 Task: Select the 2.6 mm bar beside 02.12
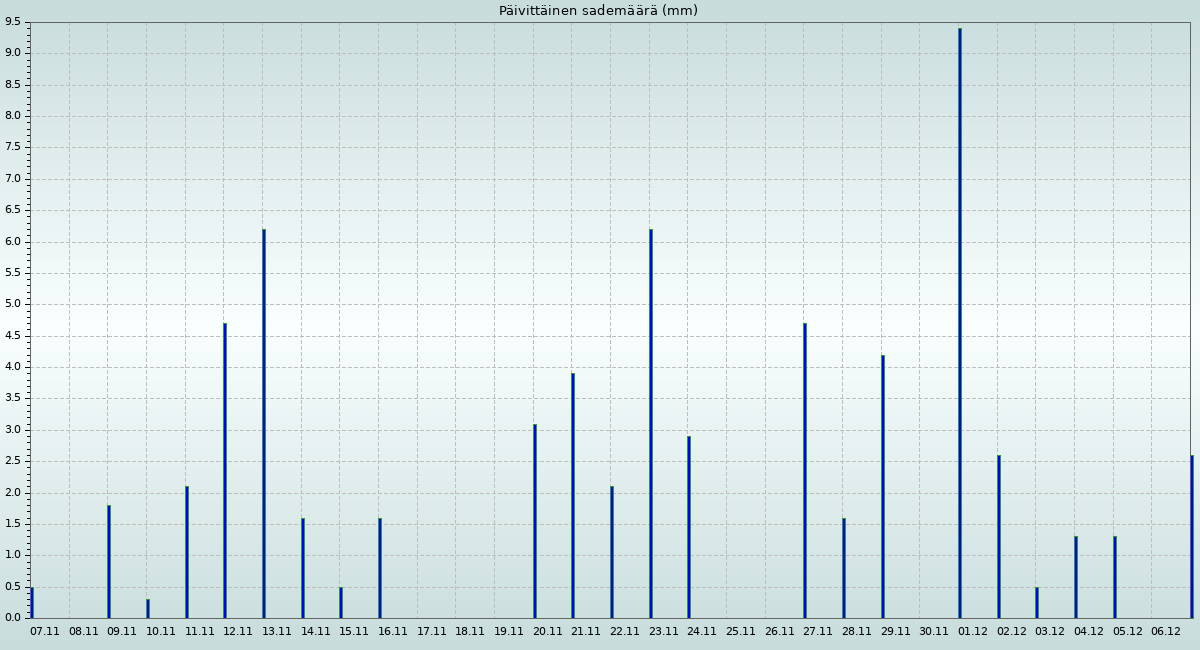pyautogui.click(x=998, y=536)
